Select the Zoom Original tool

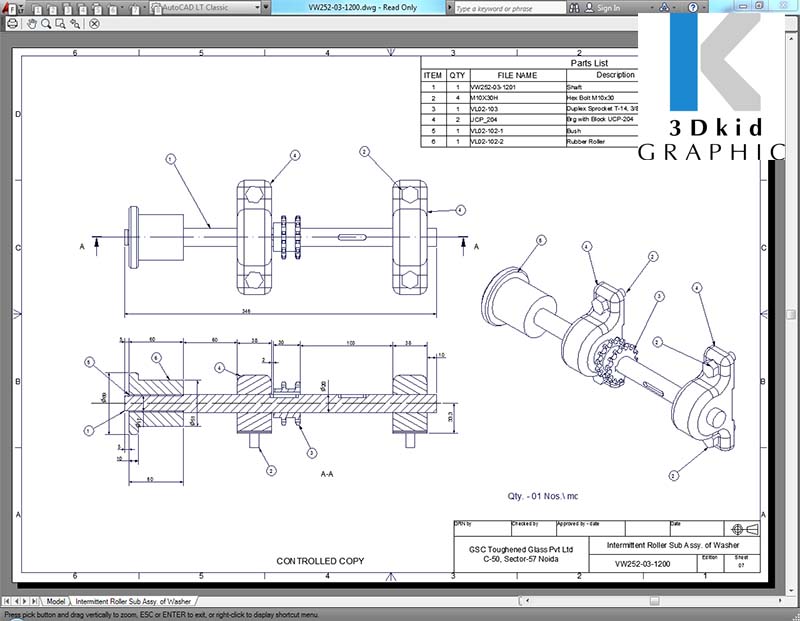pyautogui.click(x=75, y=23)
